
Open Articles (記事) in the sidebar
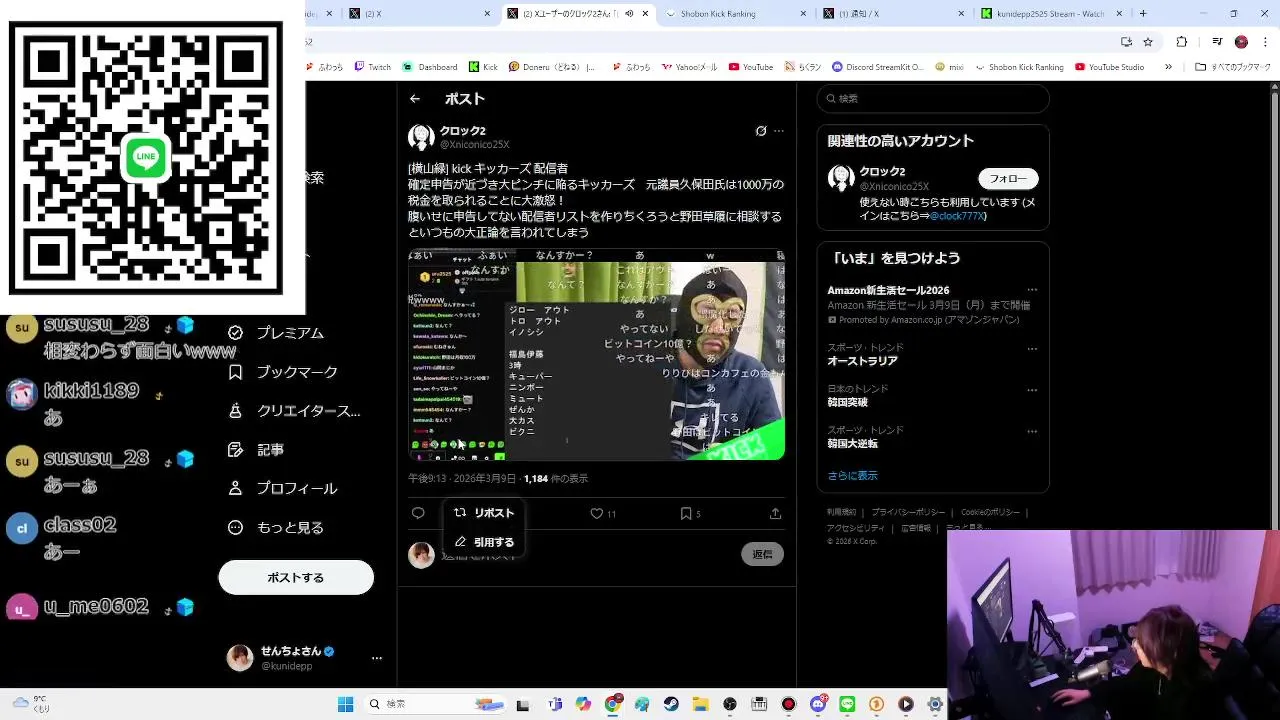pos(256,450)
